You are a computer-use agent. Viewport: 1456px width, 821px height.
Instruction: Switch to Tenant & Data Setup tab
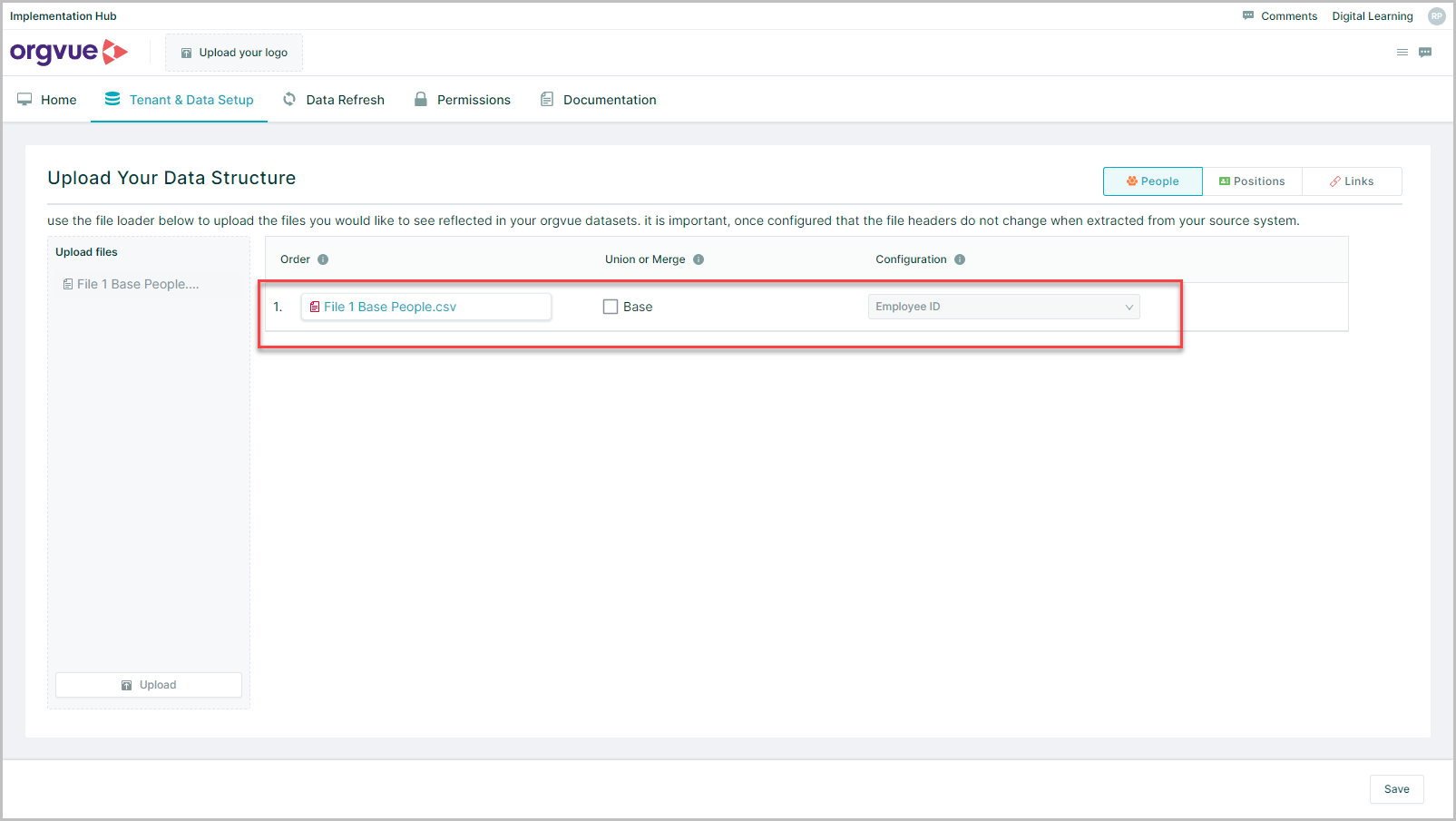click(x=179, y=100)
